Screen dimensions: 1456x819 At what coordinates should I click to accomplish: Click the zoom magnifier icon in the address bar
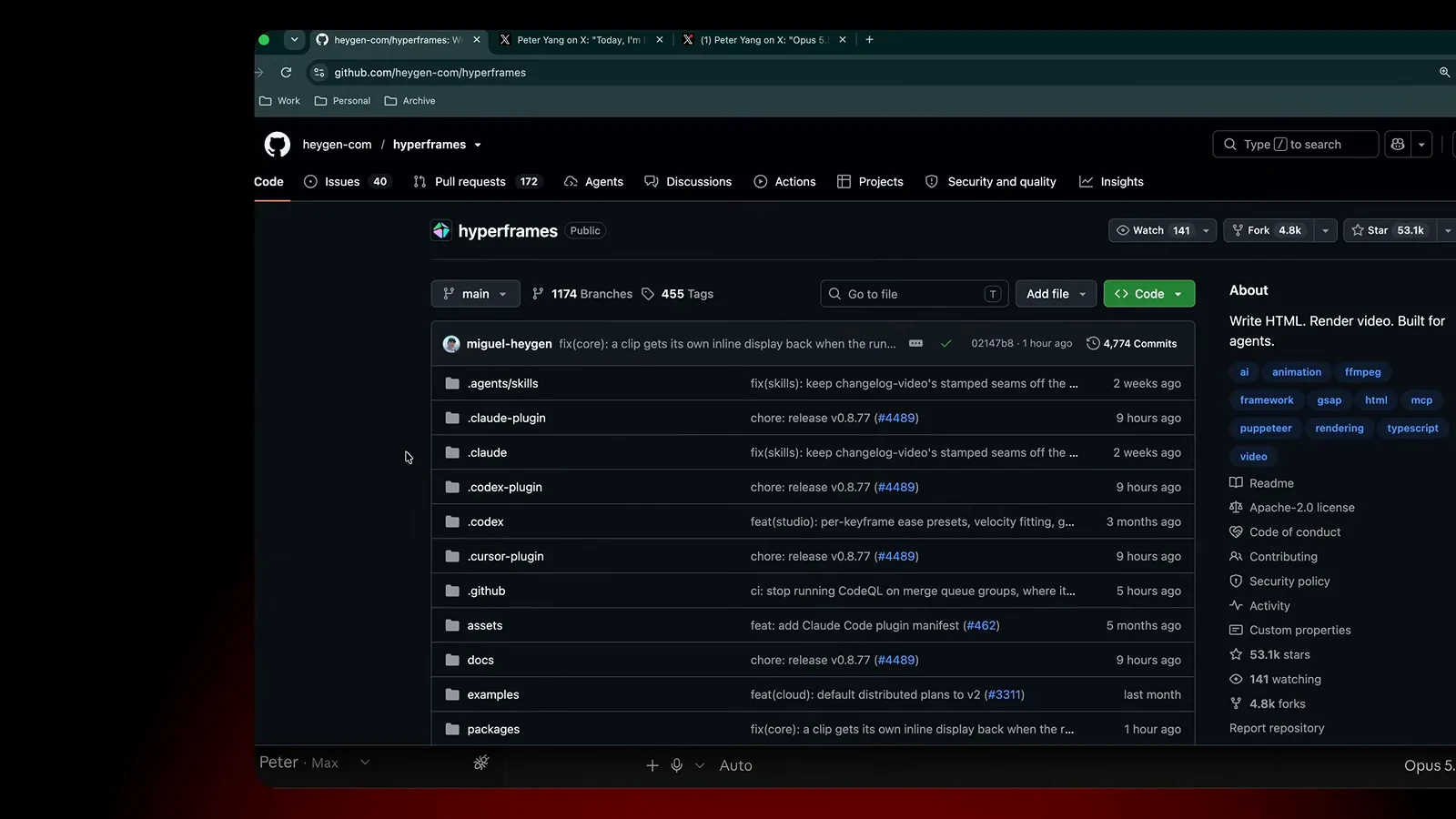point(1444,73)
